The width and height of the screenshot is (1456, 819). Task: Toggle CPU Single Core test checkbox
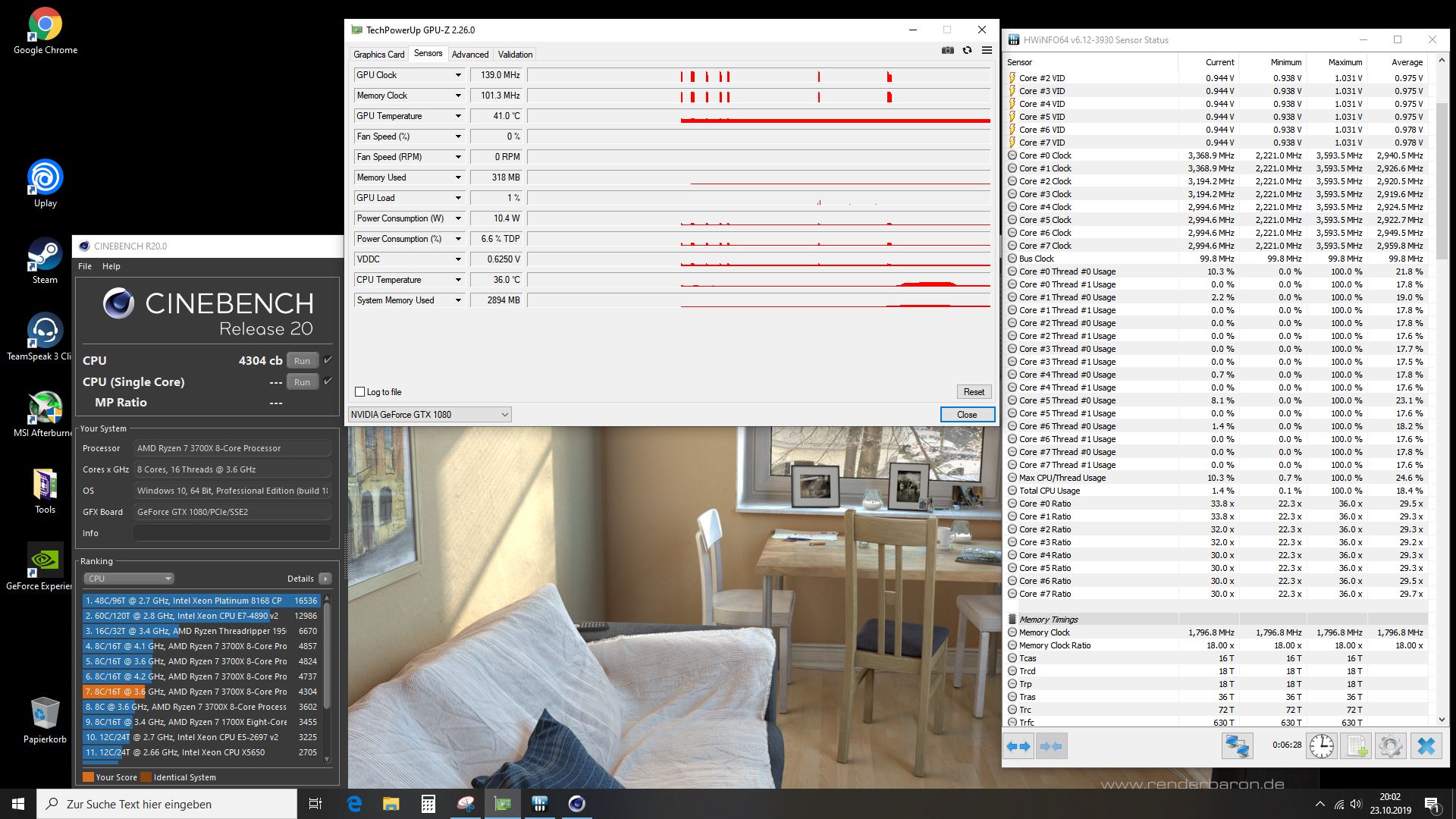[328, 381]
